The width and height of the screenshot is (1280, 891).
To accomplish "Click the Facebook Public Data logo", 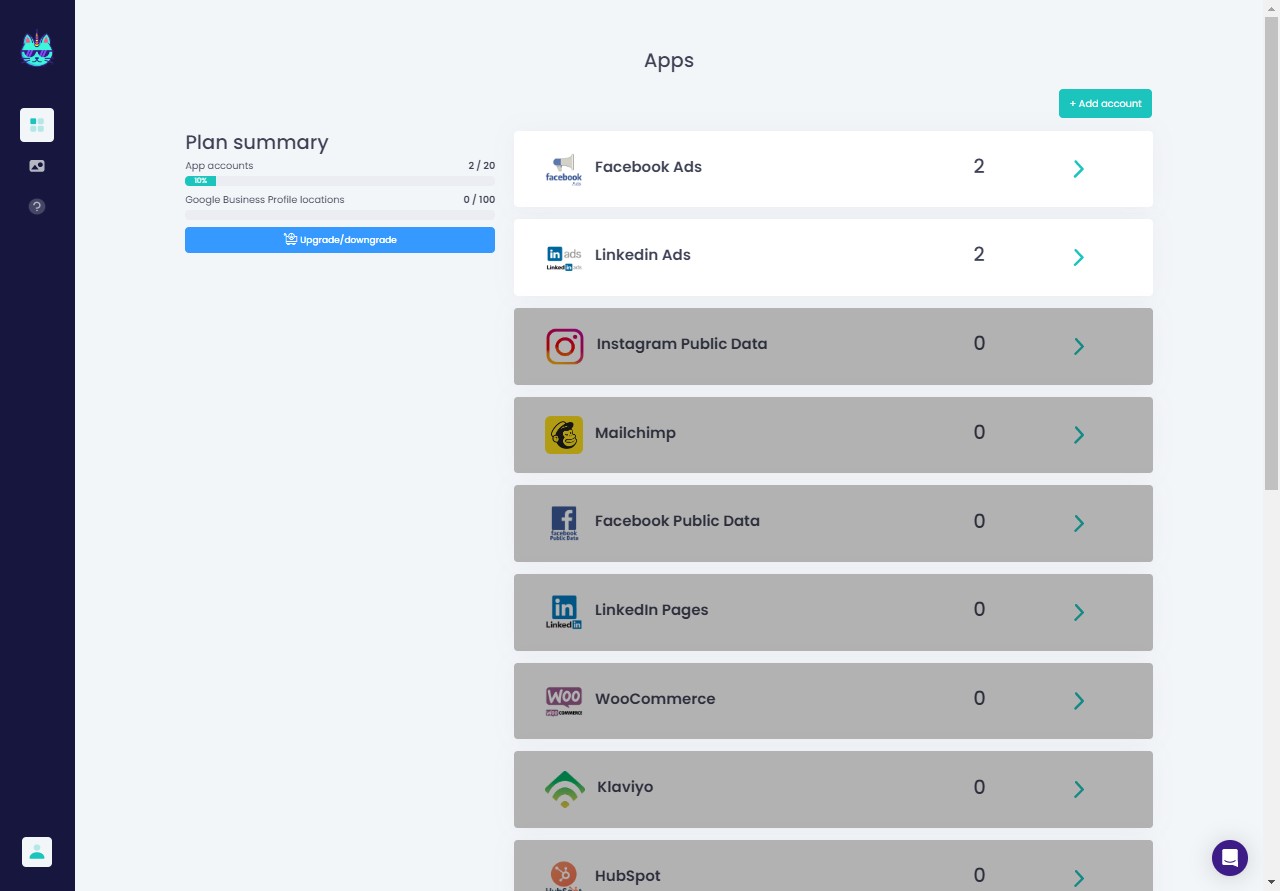I will [564, 523].
